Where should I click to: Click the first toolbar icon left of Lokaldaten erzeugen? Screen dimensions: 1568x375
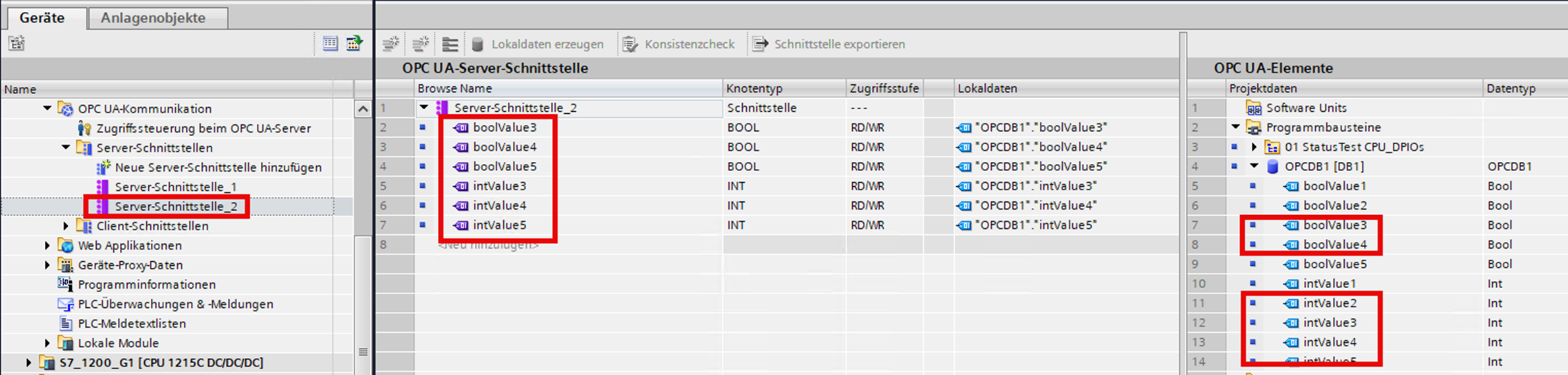coord(391,44)
